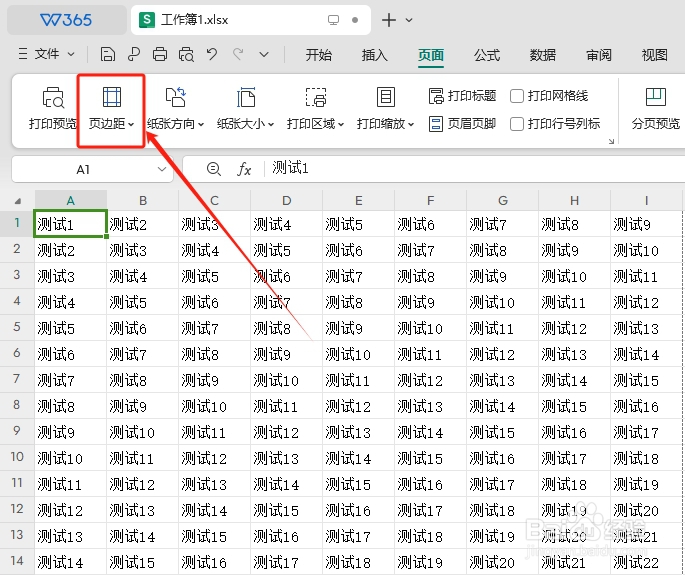Select cell I14 containing 测试22
Screen dimensions: 685x575
coord(647,562)
